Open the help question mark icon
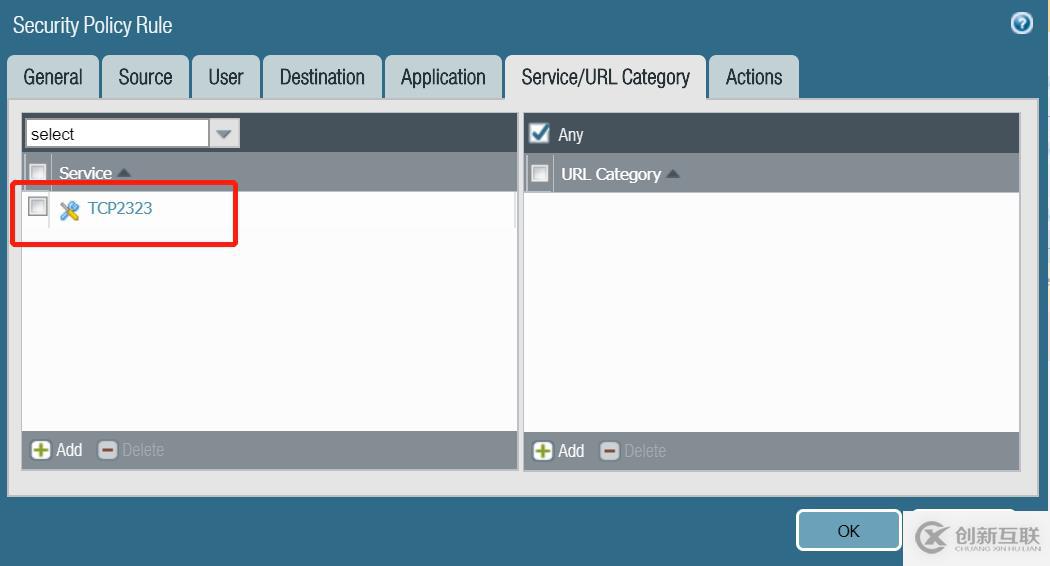The height and width of the screenshot is (566, 1050). click(x=1021, y=23)
